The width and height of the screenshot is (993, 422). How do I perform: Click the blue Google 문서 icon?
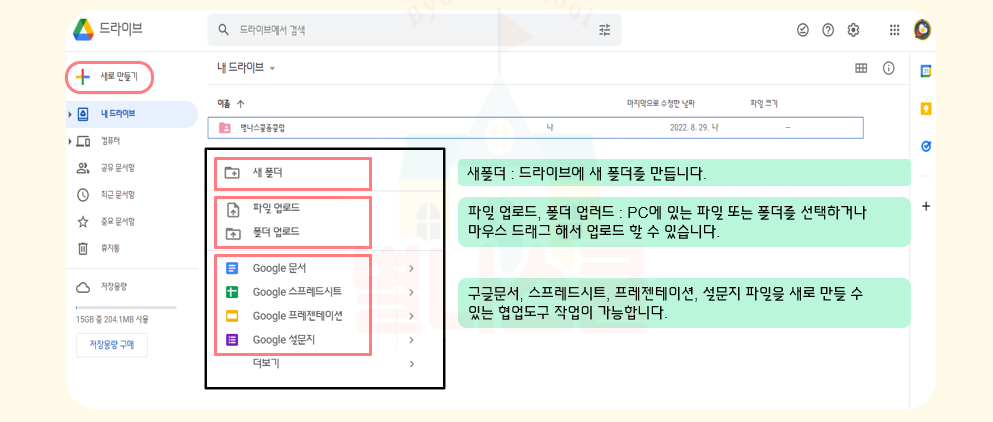click(232, 268)
